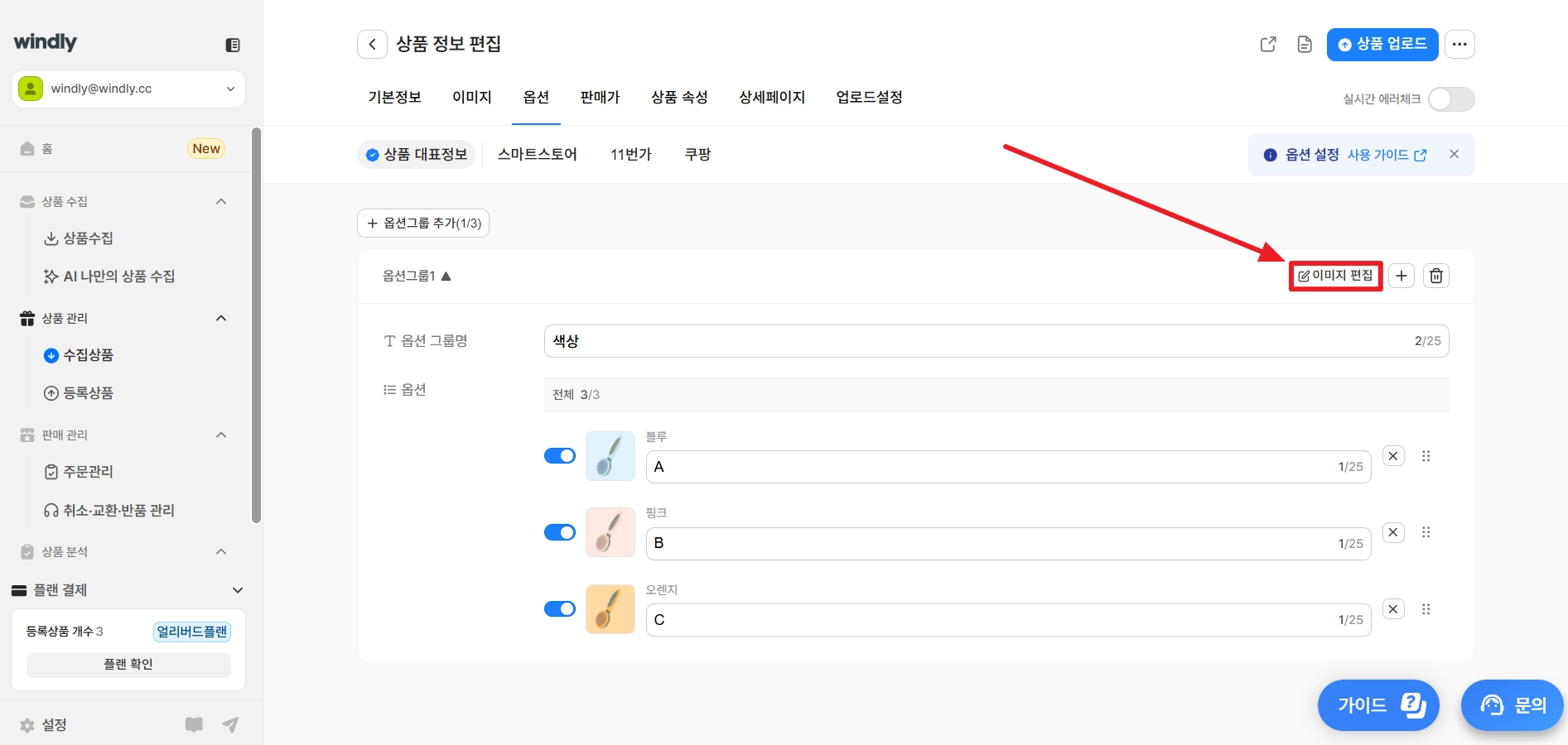Image resolution: width=1568 pixels, height=745 pixels.
Task: Open 취소·교환·반품 관리
Action: [109, 511]
